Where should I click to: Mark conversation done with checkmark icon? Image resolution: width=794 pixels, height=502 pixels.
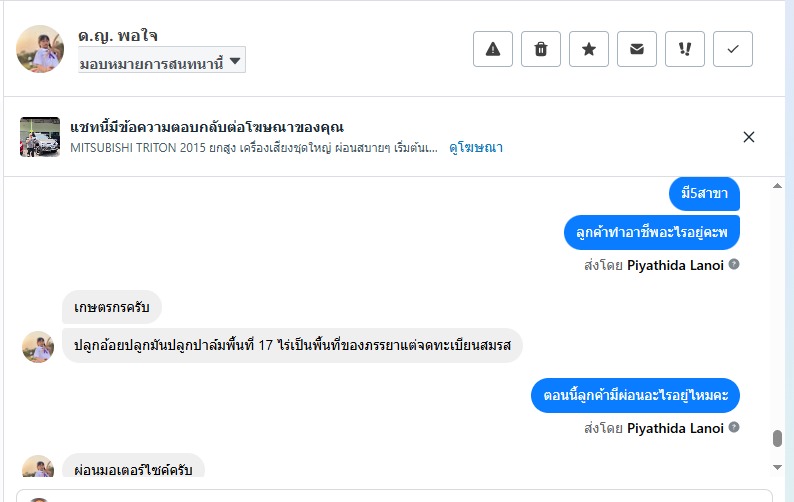click(733, 49)
